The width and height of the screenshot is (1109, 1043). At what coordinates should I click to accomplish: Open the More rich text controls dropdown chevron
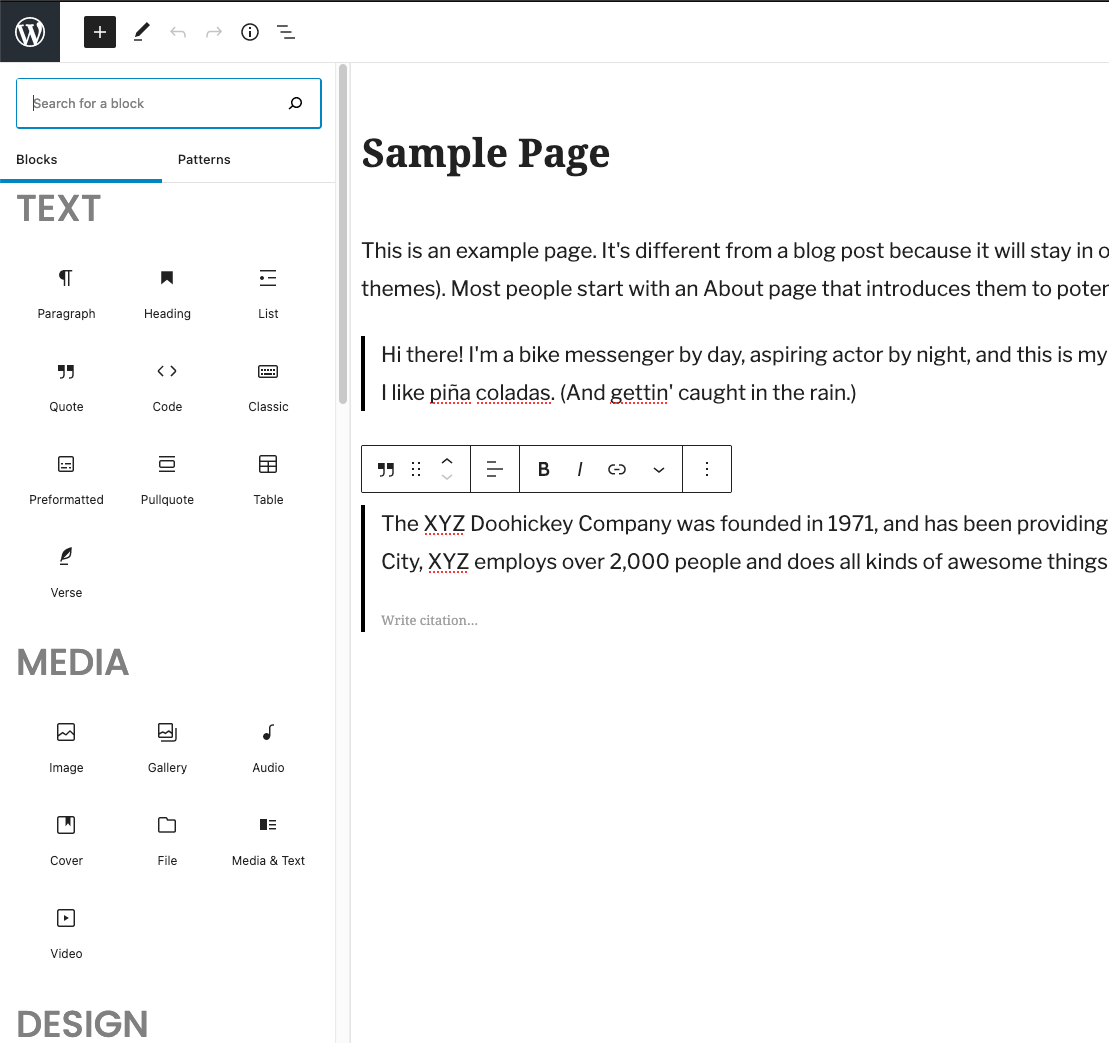click(659, 470)
